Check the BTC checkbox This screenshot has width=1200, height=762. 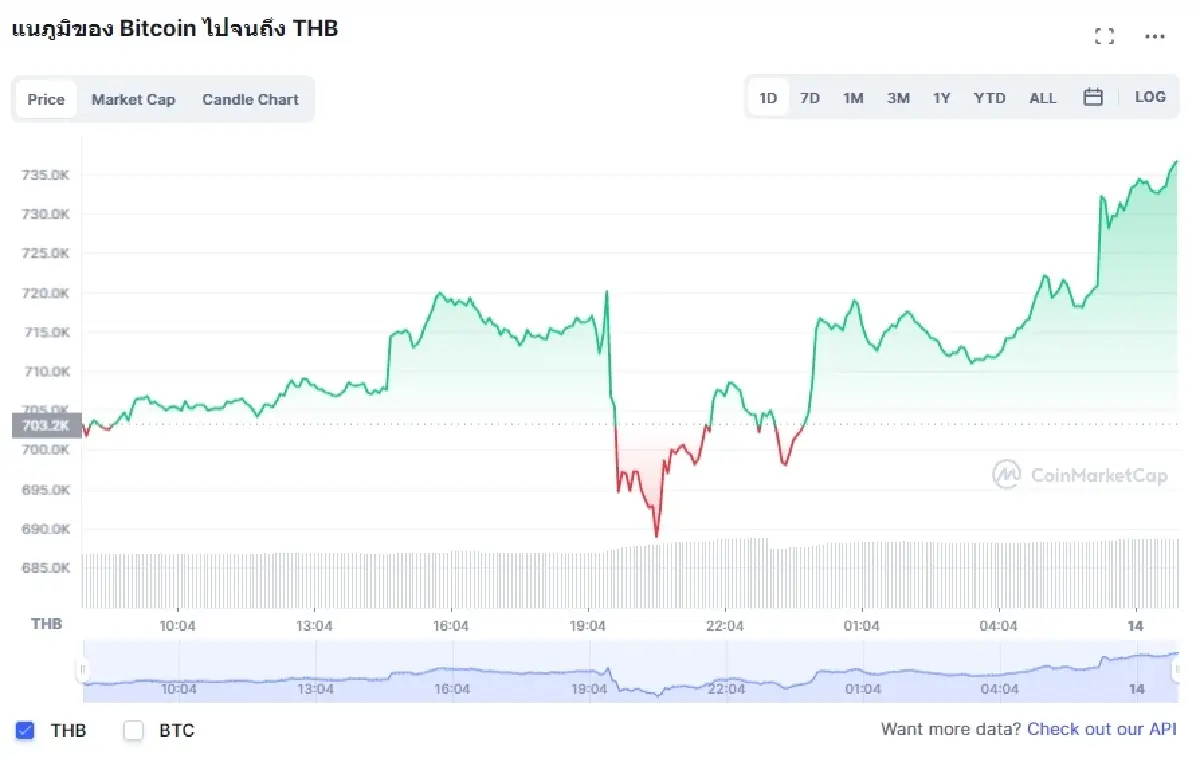click(x=133, y=731)
